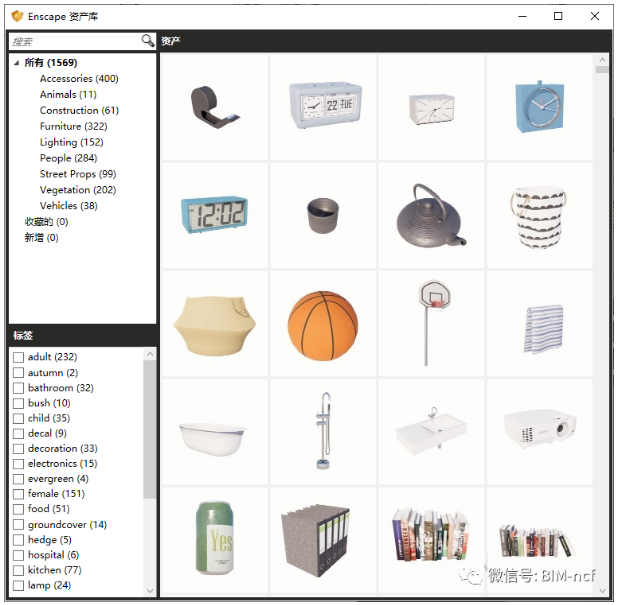Select the woven beige basket asset
The height and width of the screenshot is (605, 617).
[x=215, y=324]
